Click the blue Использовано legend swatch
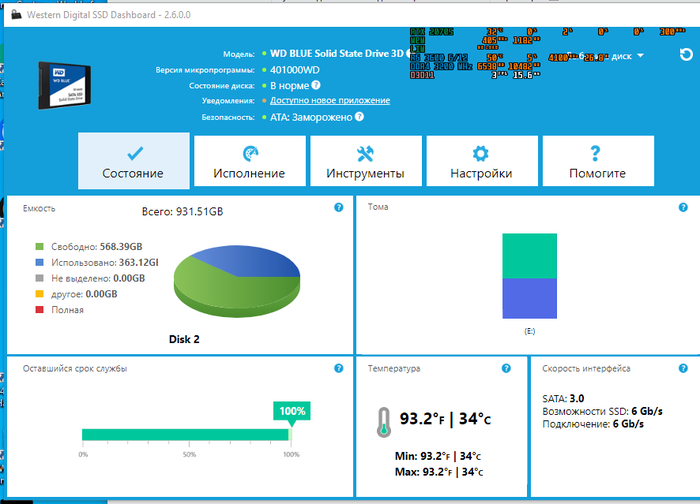Viewport: 700px width, 504px height. point(39,262)
